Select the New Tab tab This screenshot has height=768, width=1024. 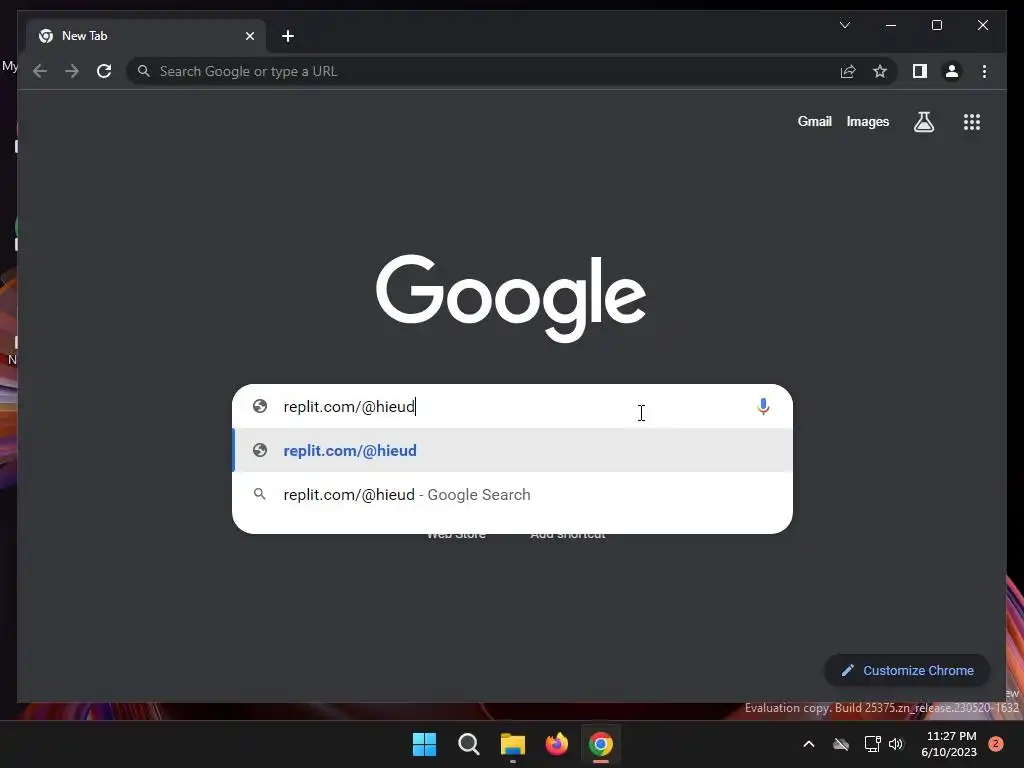(x=146, y=36)
